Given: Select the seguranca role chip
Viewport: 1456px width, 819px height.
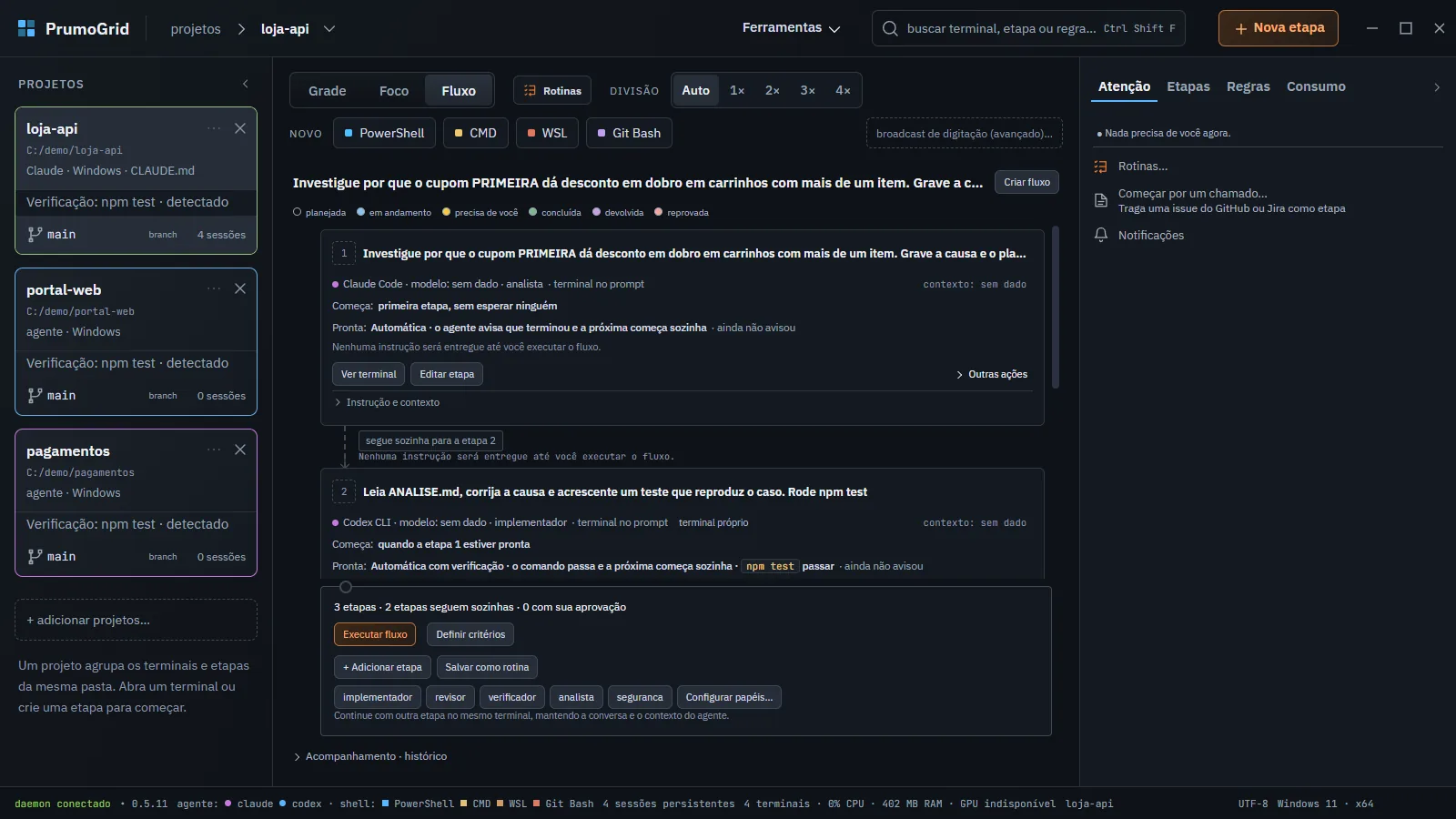Looking at the screenshot, I should tap(640, 697).
